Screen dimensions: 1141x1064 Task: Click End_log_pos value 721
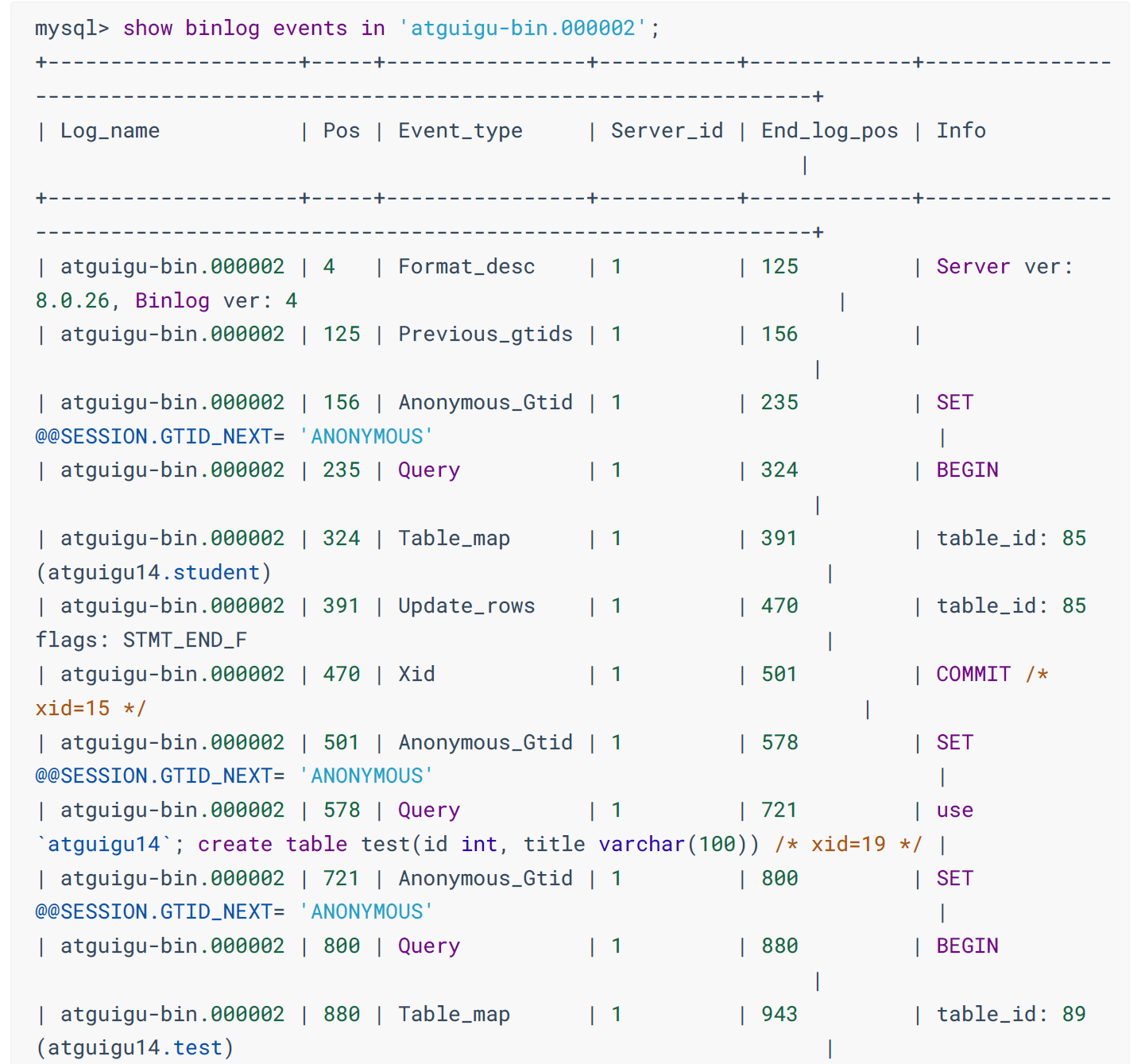(779, 811)
